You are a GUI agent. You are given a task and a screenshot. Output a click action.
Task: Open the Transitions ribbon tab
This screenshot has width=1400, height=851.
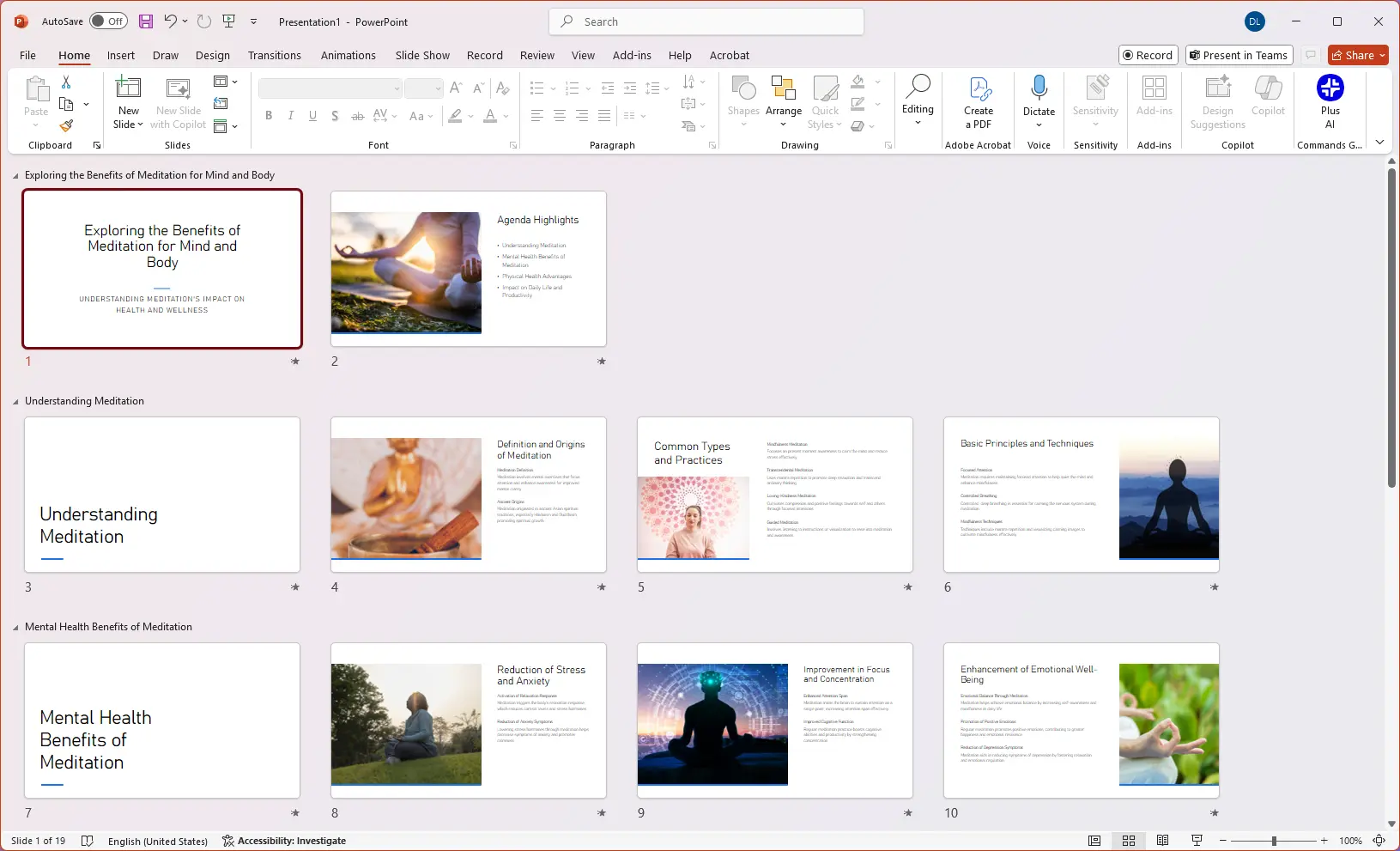(274, 55)
